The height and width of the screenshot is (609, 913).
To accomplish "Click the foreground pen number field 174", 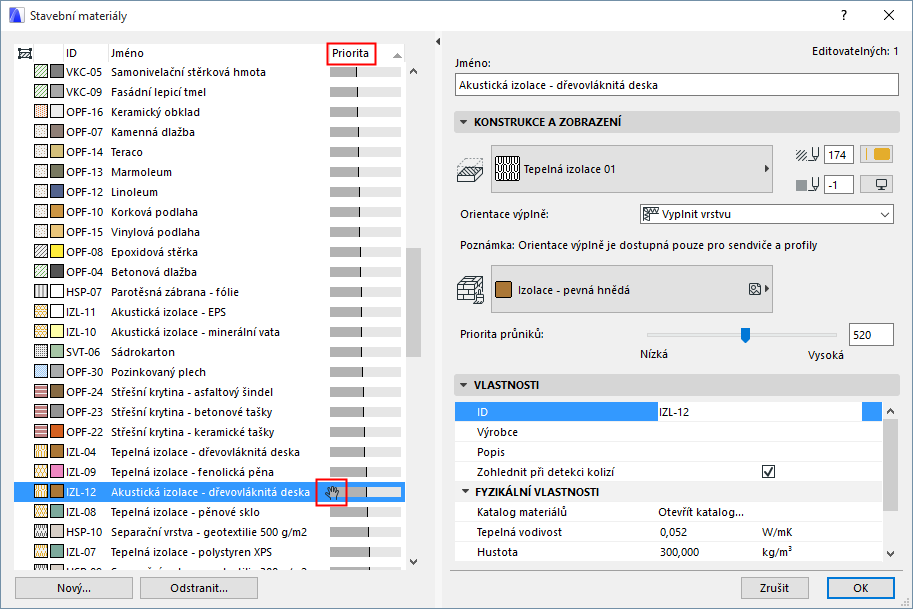I will point(839,155).
